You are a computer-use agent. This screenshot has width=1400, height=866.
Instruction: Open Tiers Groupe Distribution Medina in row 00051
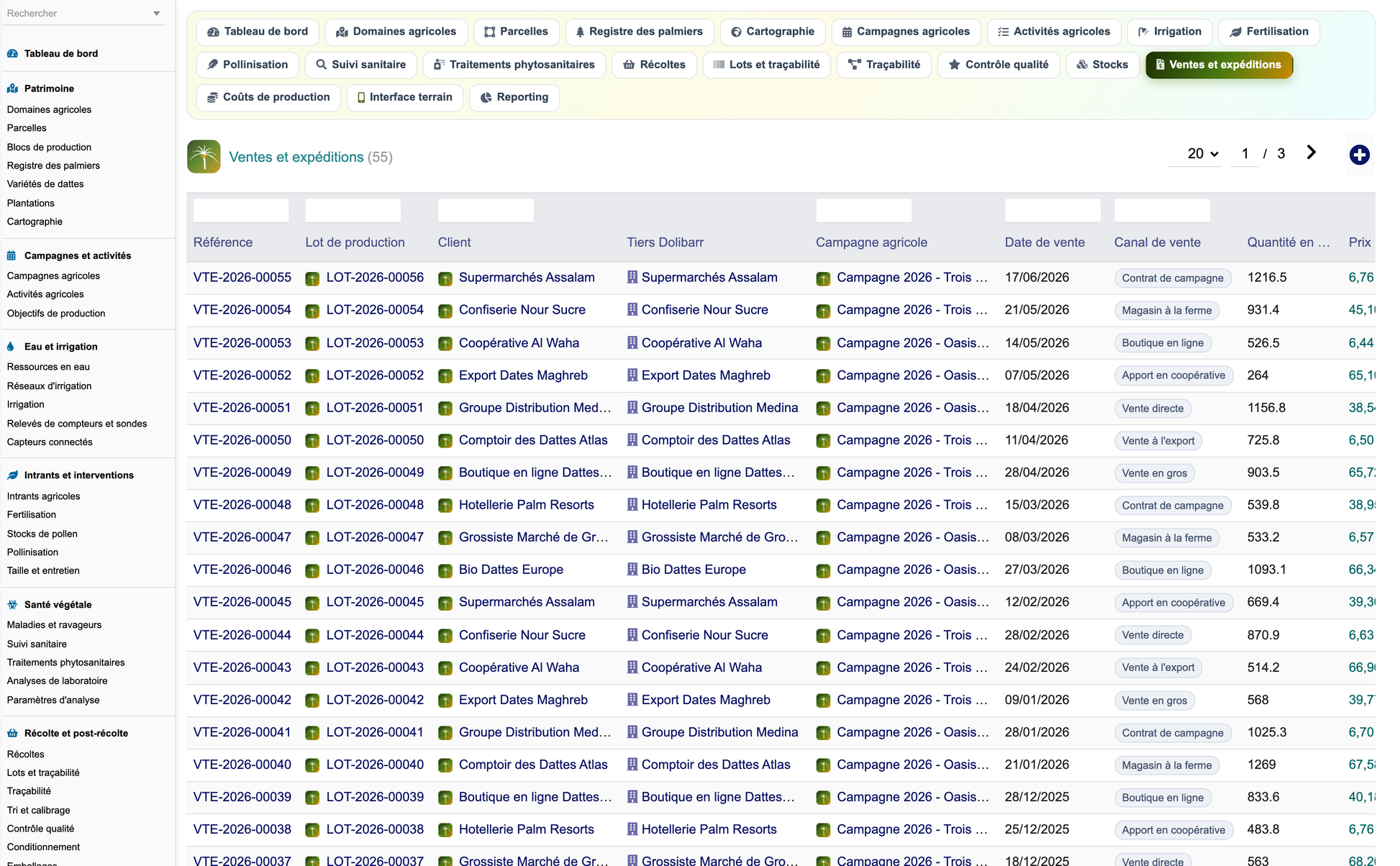pyautogui.click(x=719, y=408)
